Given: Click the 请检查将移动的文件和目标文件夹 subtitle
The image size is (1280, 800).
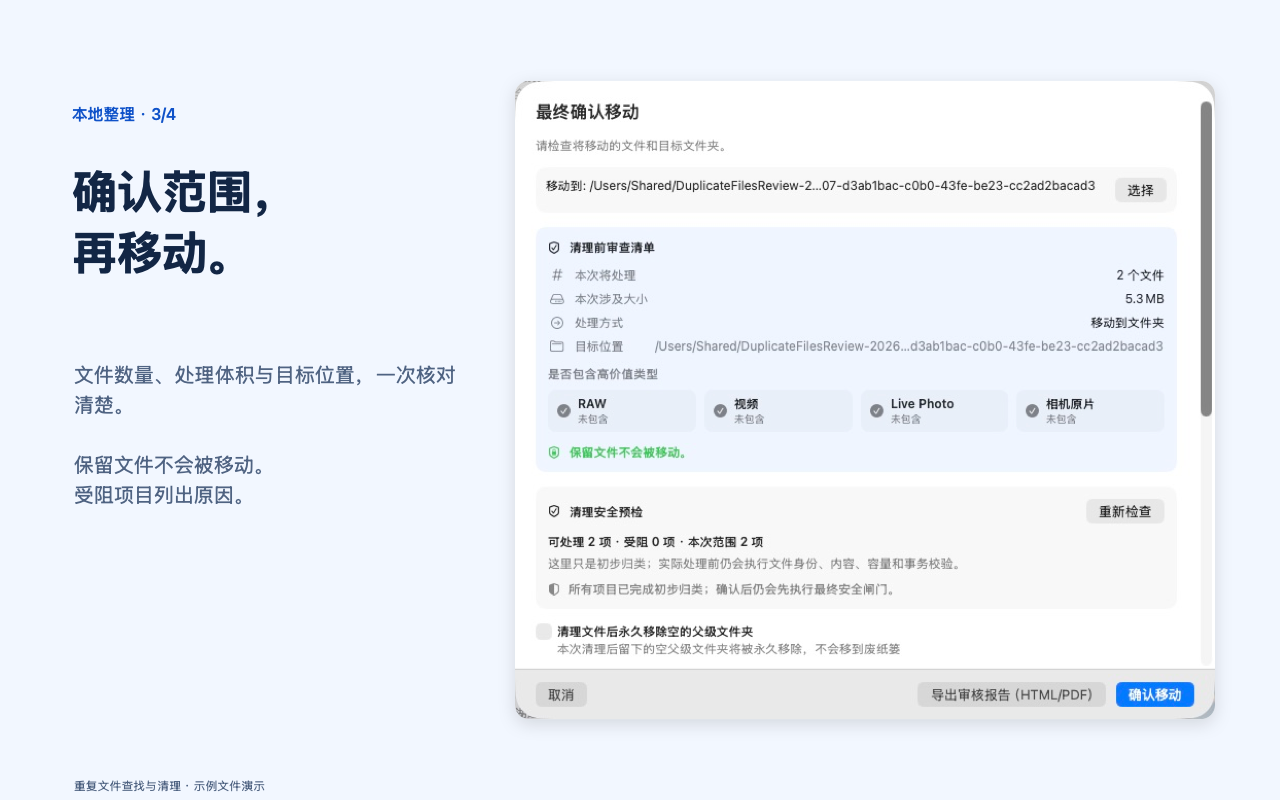Looking at the screenshot, I should pyautogui.click(x=632, y=146).
